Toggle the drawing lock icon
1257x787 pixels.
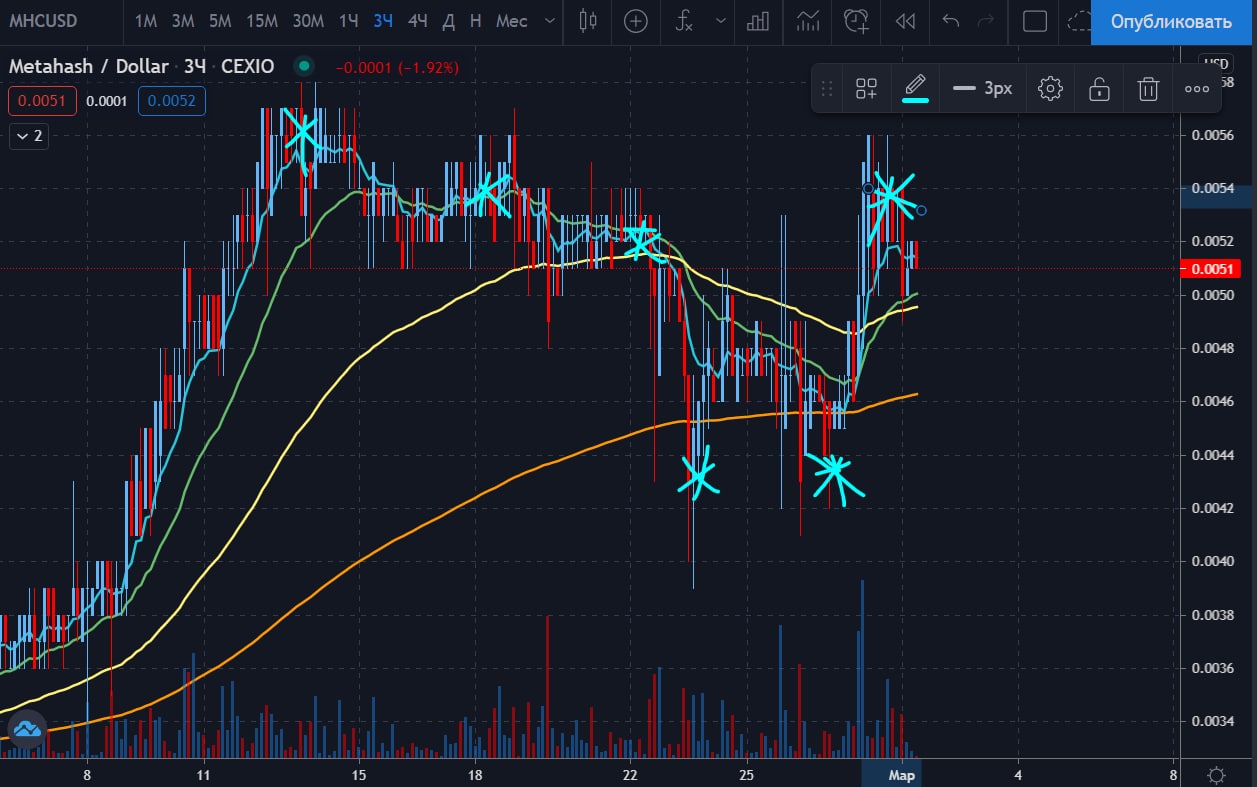point(1099,89)
